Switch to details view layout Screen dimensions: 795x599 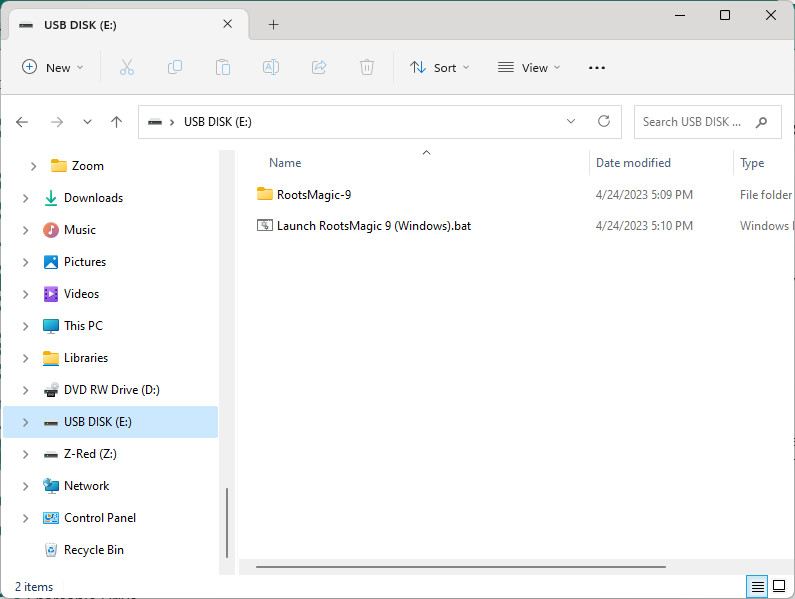(x=758, y=586)
